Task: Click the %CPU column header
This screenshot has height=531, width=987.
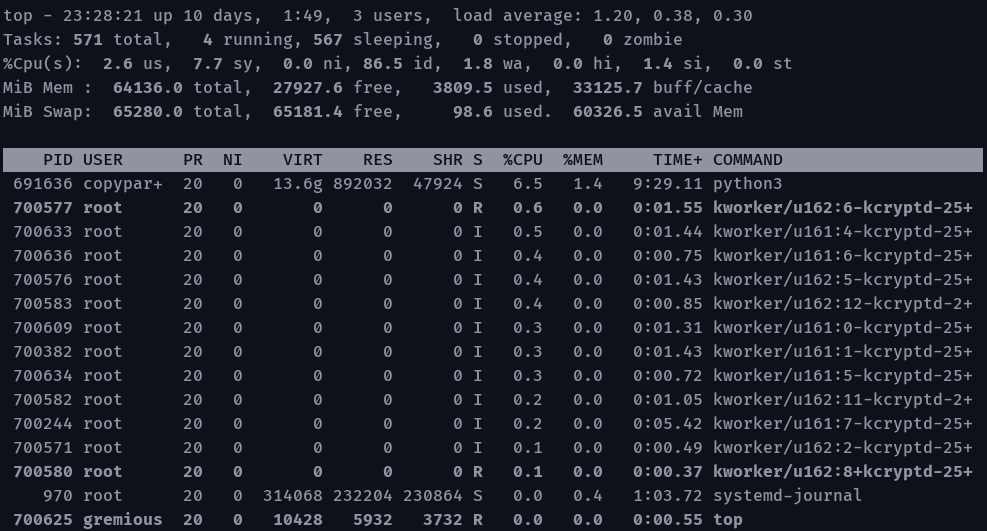Action: (522, 160)
